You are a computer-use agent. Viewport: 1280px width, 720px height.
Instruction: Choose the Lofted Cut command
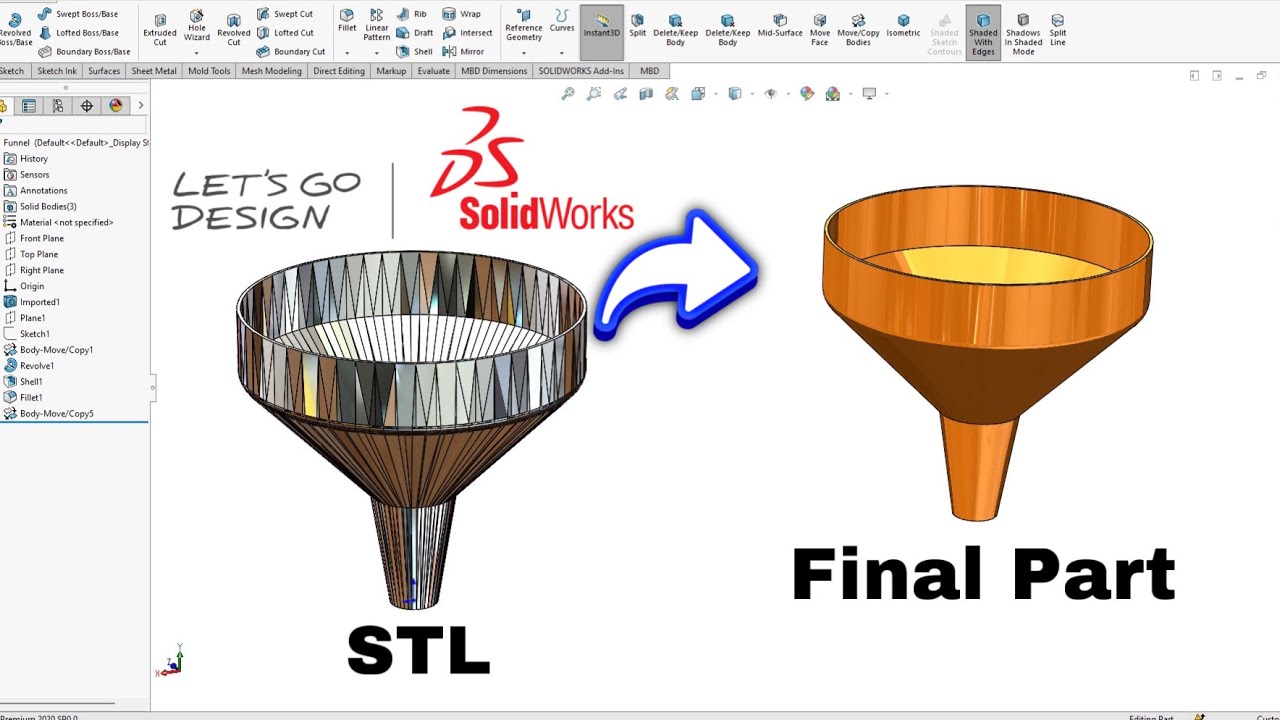pos(285,33)
